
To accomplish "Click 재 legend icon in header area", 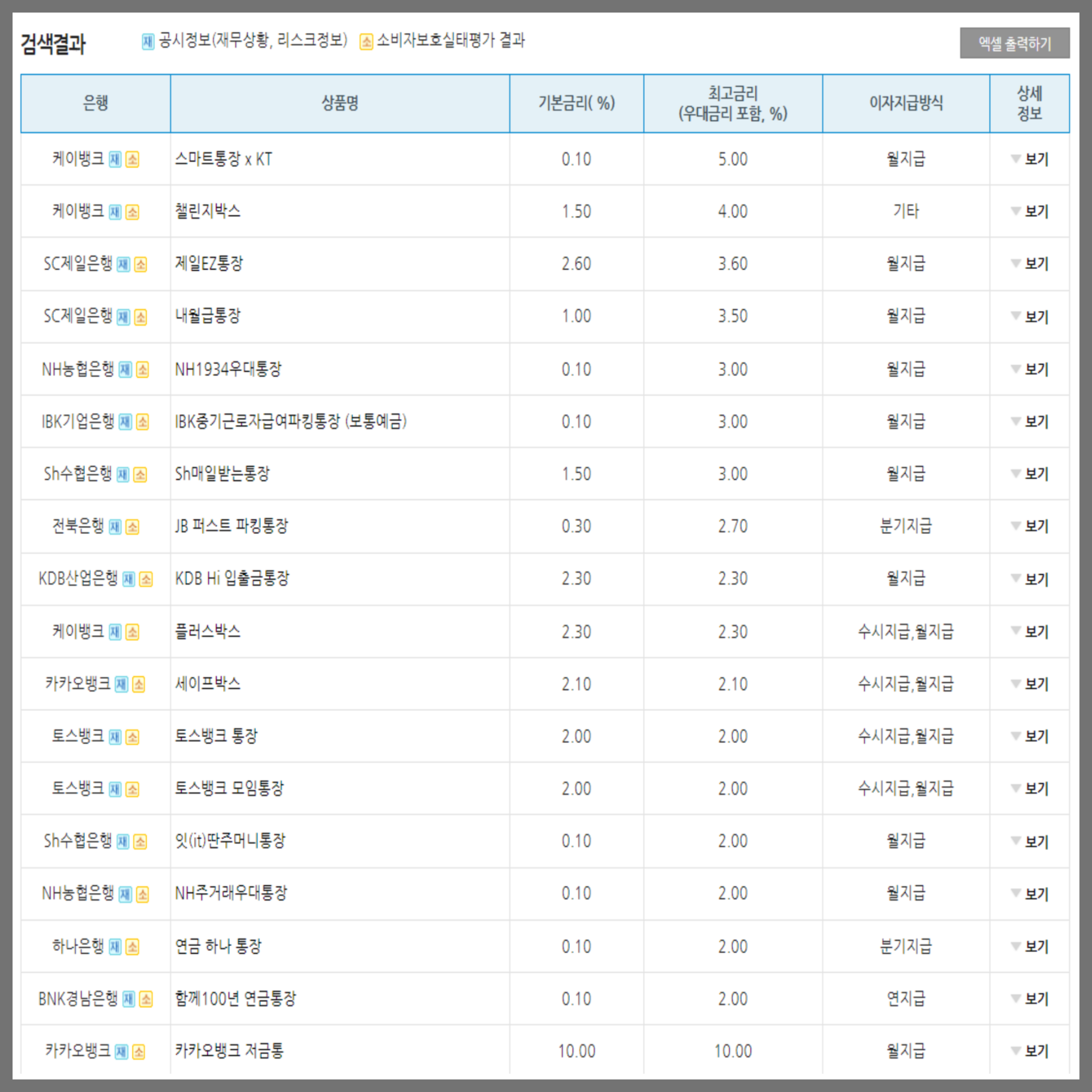I will click(x=148, y=41).
